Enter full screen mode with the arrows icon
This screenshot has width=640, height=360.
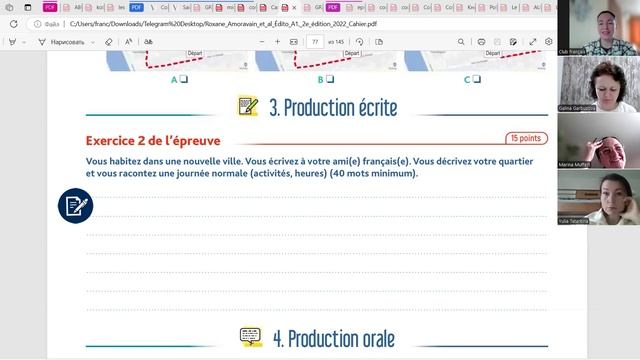pos(533,42)
